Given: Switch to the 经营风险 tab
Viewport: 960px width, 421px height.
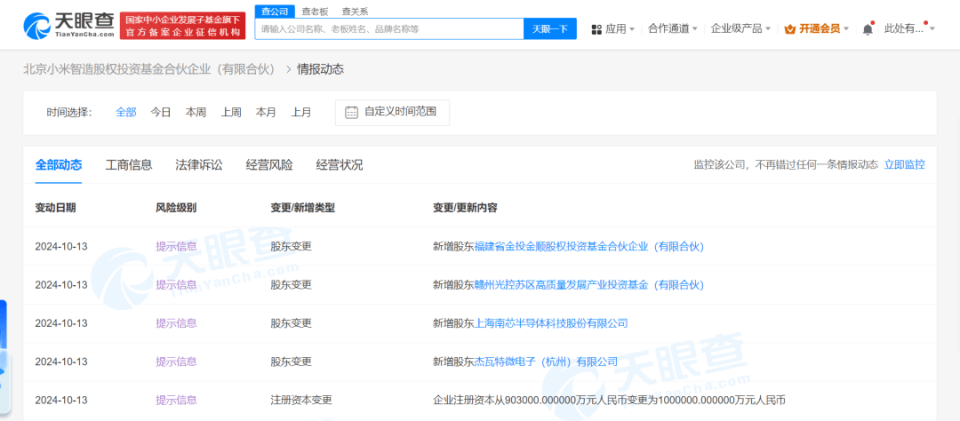Looking at the screenshot, I should (x=269, y=165).
